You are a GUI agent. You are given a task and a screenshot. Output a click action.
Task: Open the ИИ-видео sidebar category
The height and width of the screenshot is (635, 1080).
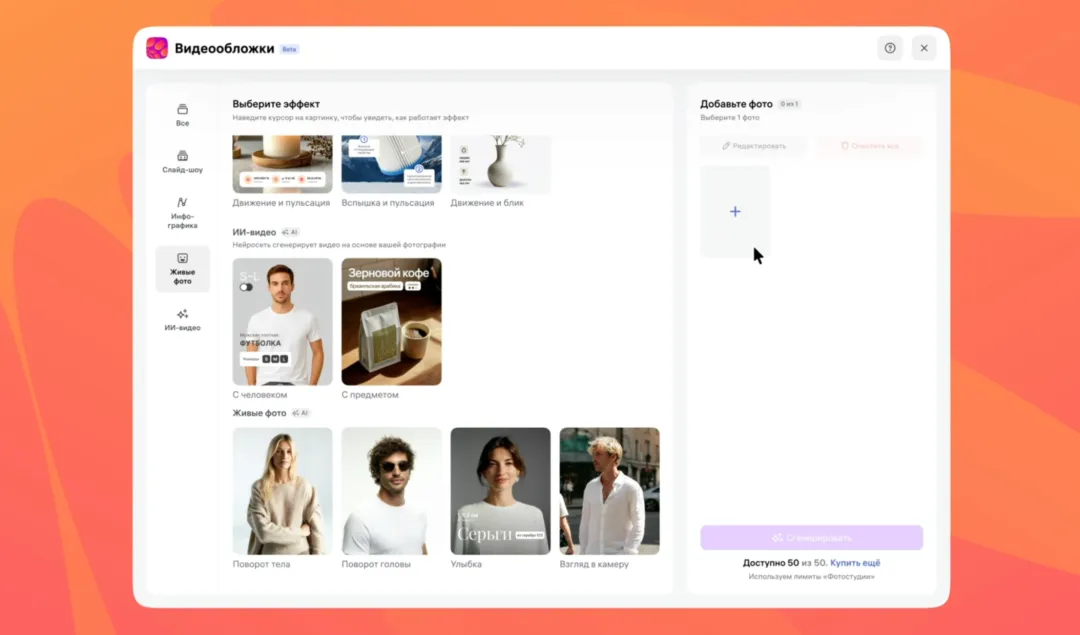tap(182, 320)
